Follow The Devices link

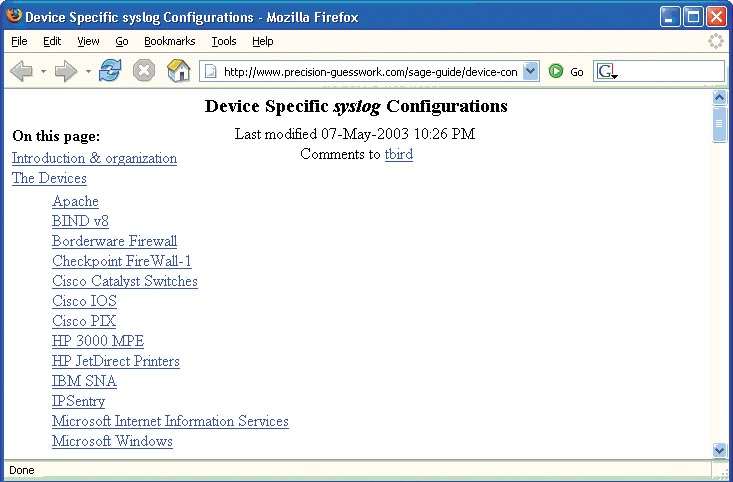(49, 179)
